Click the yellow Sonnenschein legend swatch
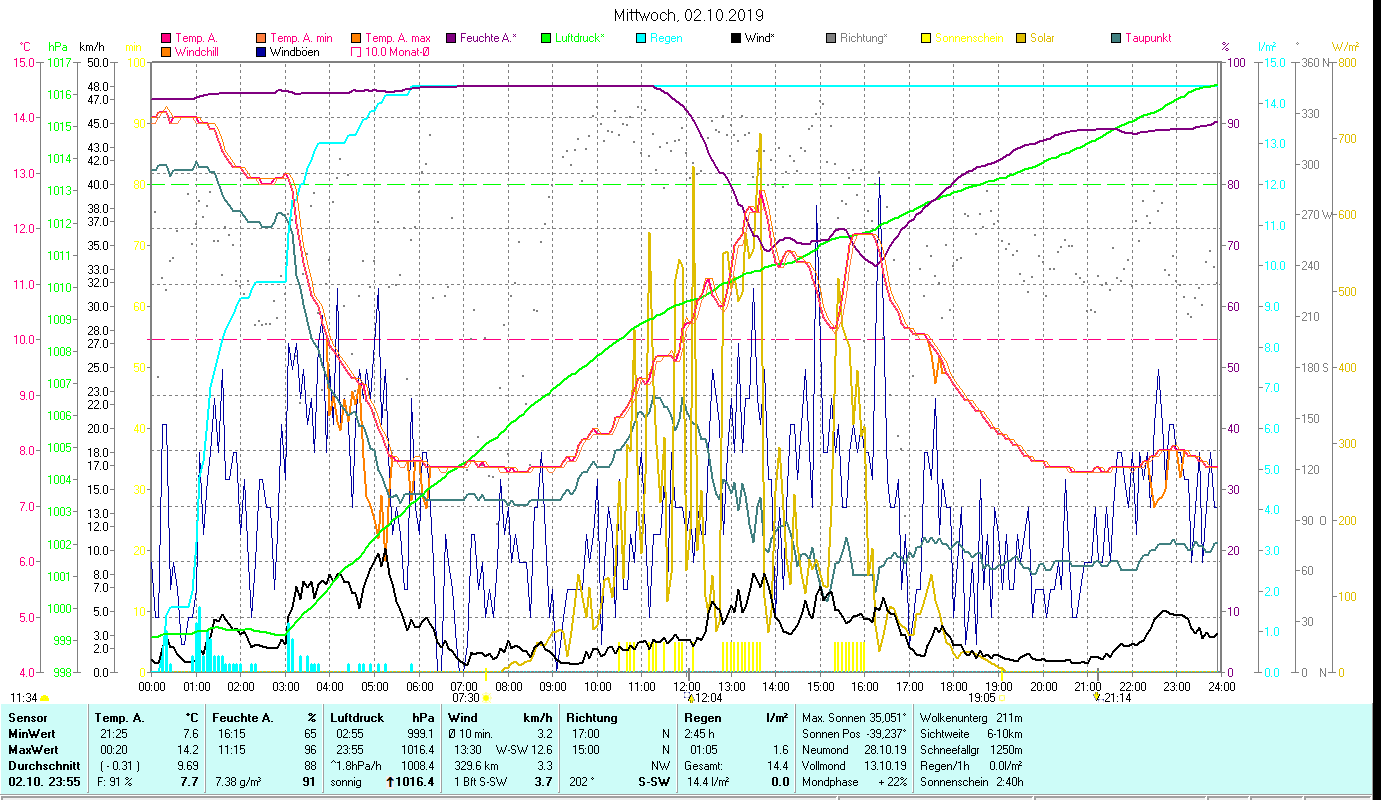 [926, 38]
